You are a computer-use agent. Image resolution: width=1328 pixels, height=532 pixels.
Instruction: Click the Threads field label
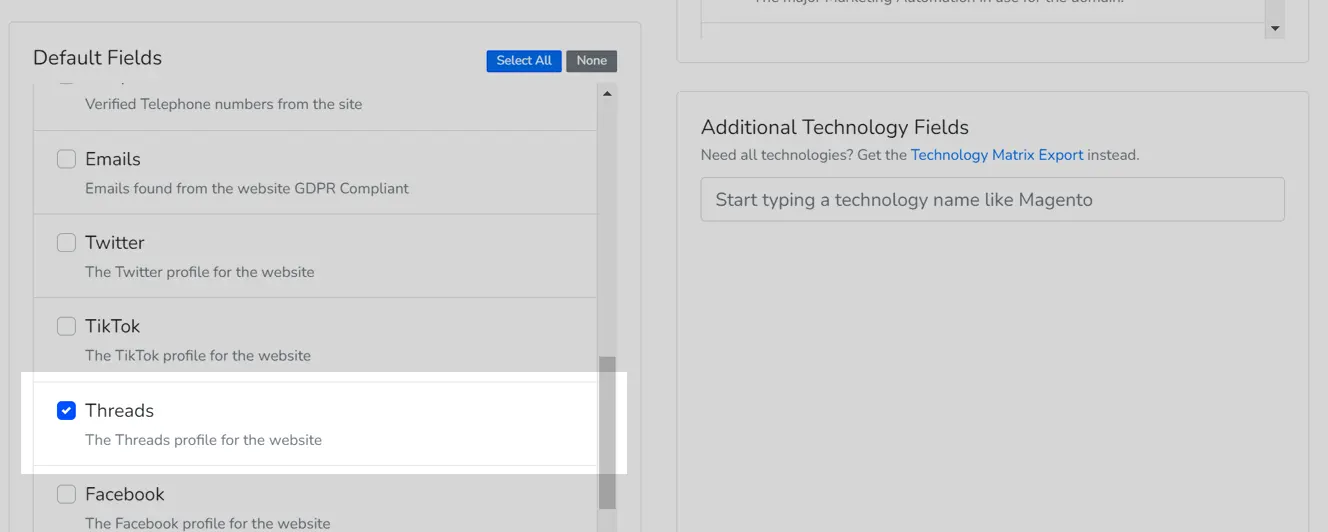[119, 411]
